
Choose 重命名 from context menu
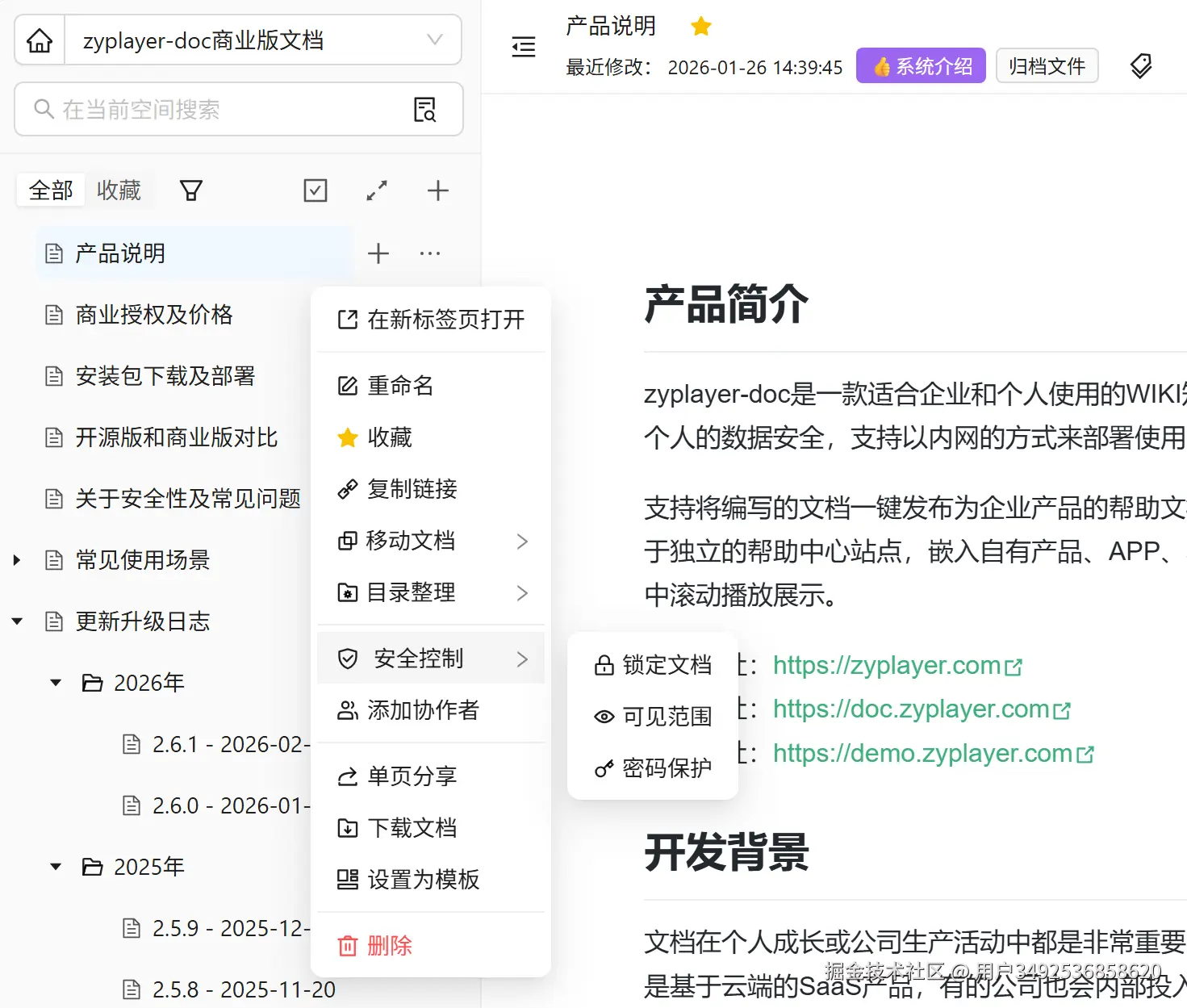pyautogui.click(x=431, y=386)
